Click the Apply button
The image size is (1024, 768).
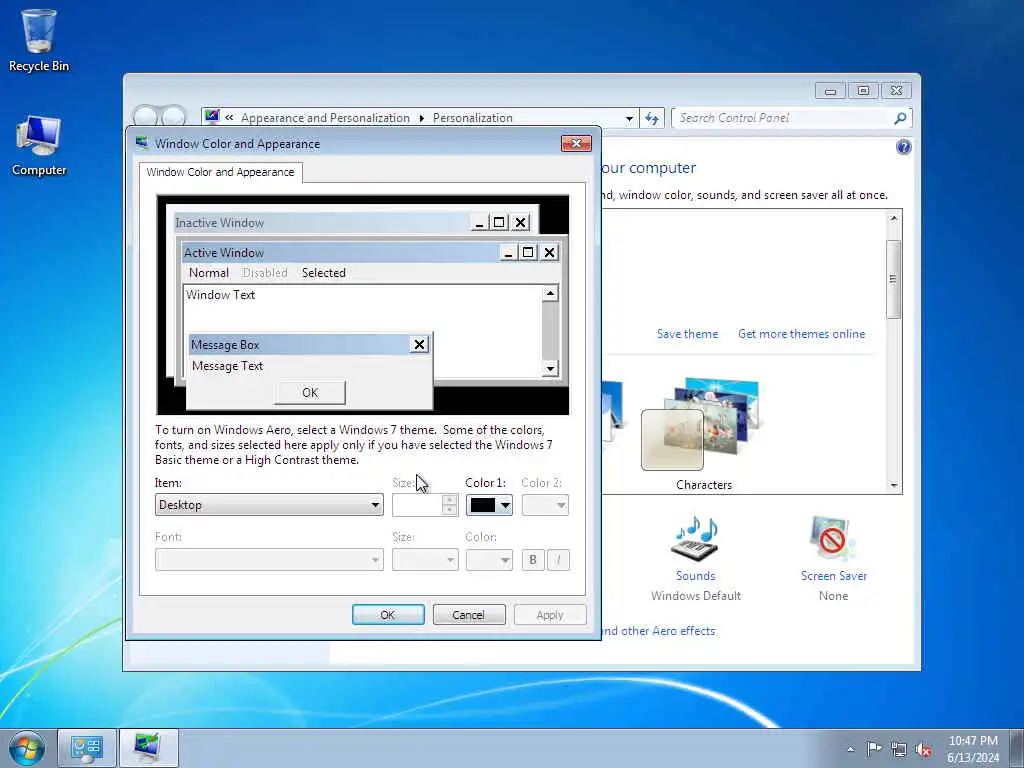coord(550,615)
